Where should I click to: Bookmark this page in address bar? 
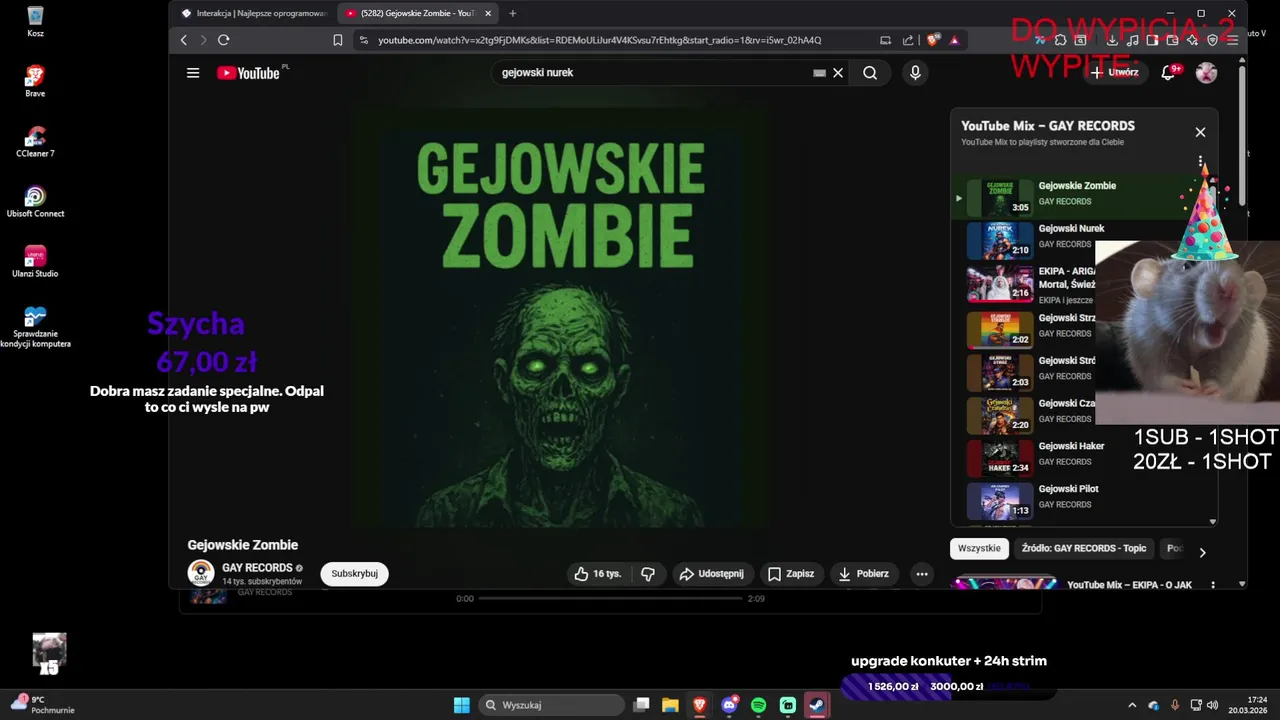point(338,40)
